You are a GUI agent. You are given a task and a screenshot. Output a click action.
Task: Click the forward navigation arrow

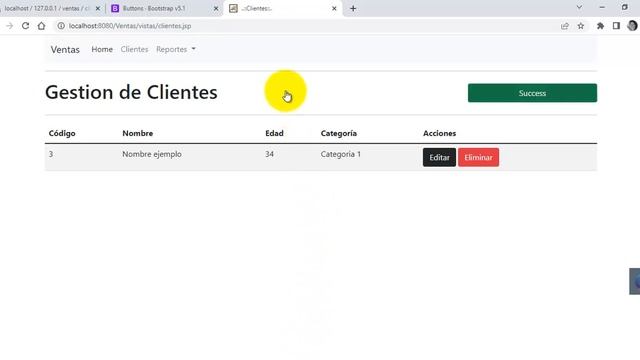pyautogui.click(x=9, y=26)
